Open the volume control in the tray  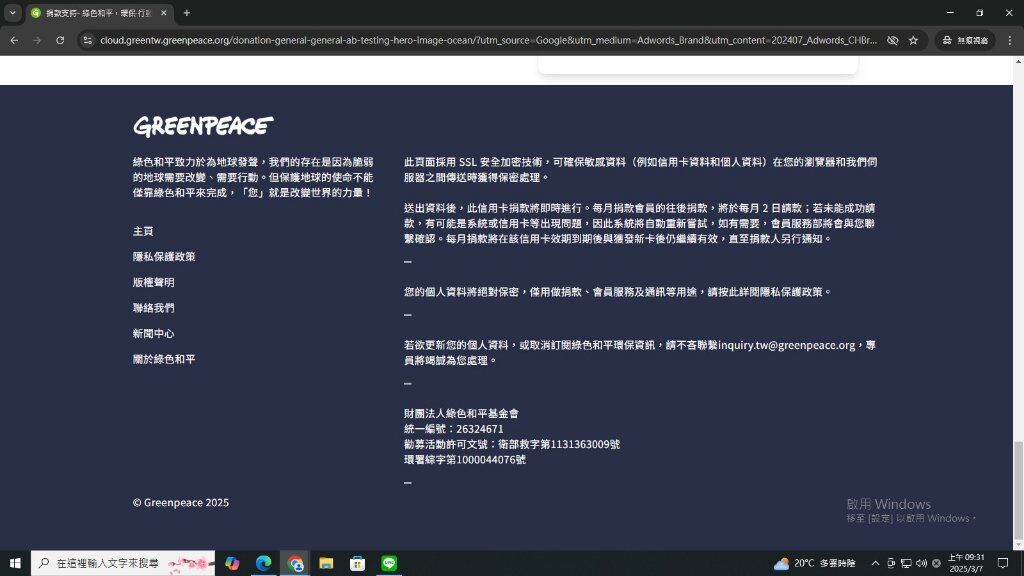[x=921, y=563]
